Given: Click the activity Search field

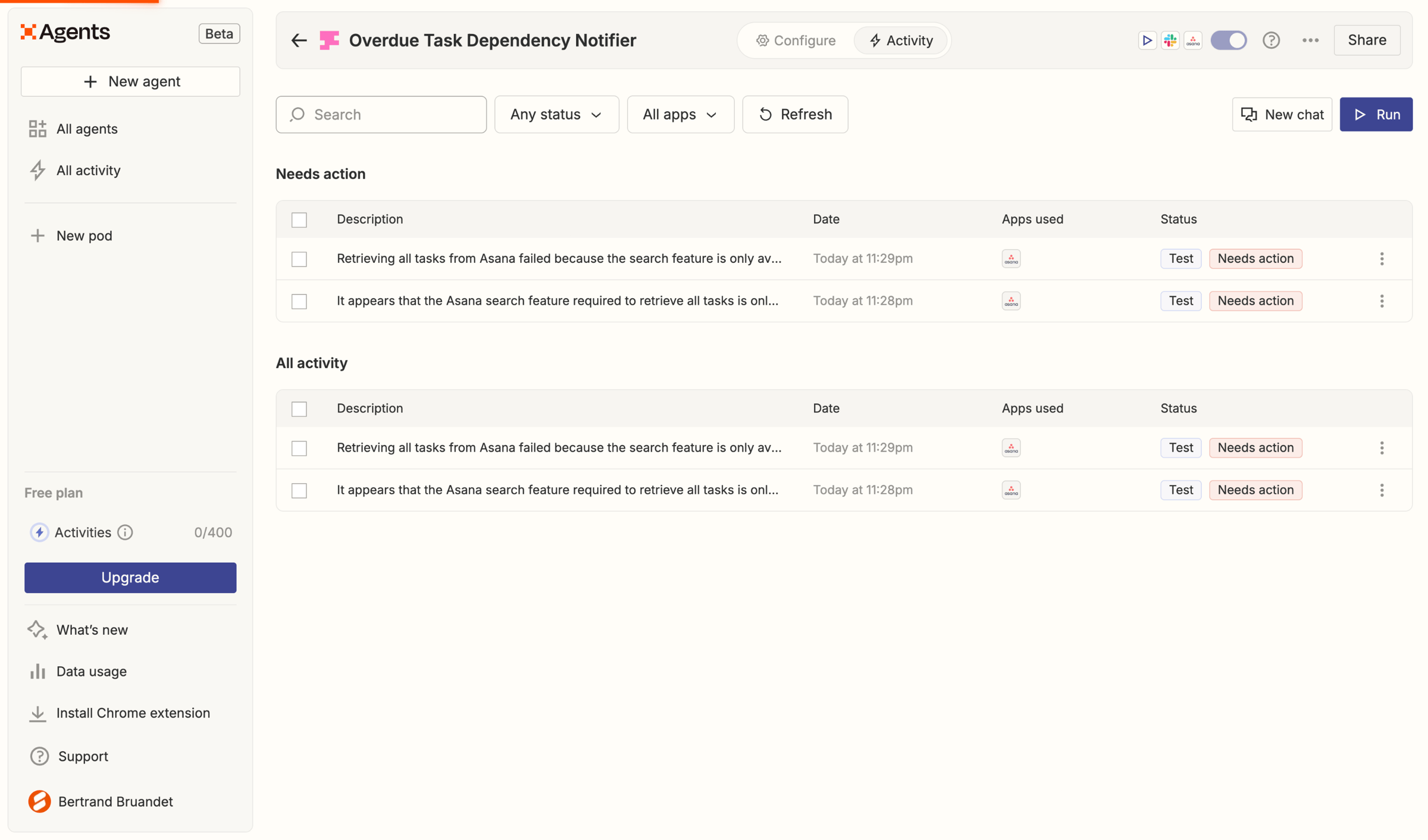Looking at the screenshot, I should click(381, 114).
